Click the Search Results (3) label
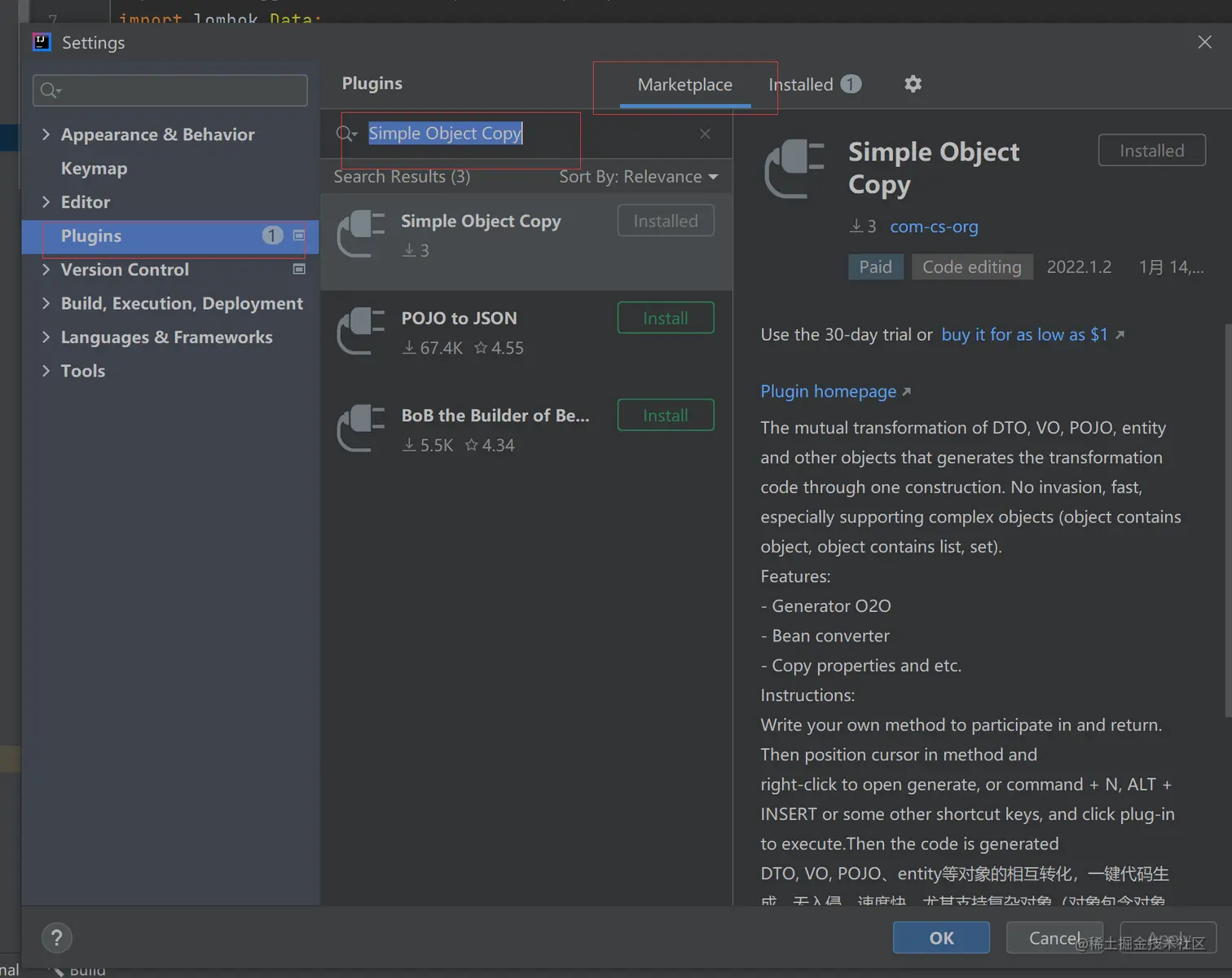Viewport: 1232px width, 978px height. 402,177
